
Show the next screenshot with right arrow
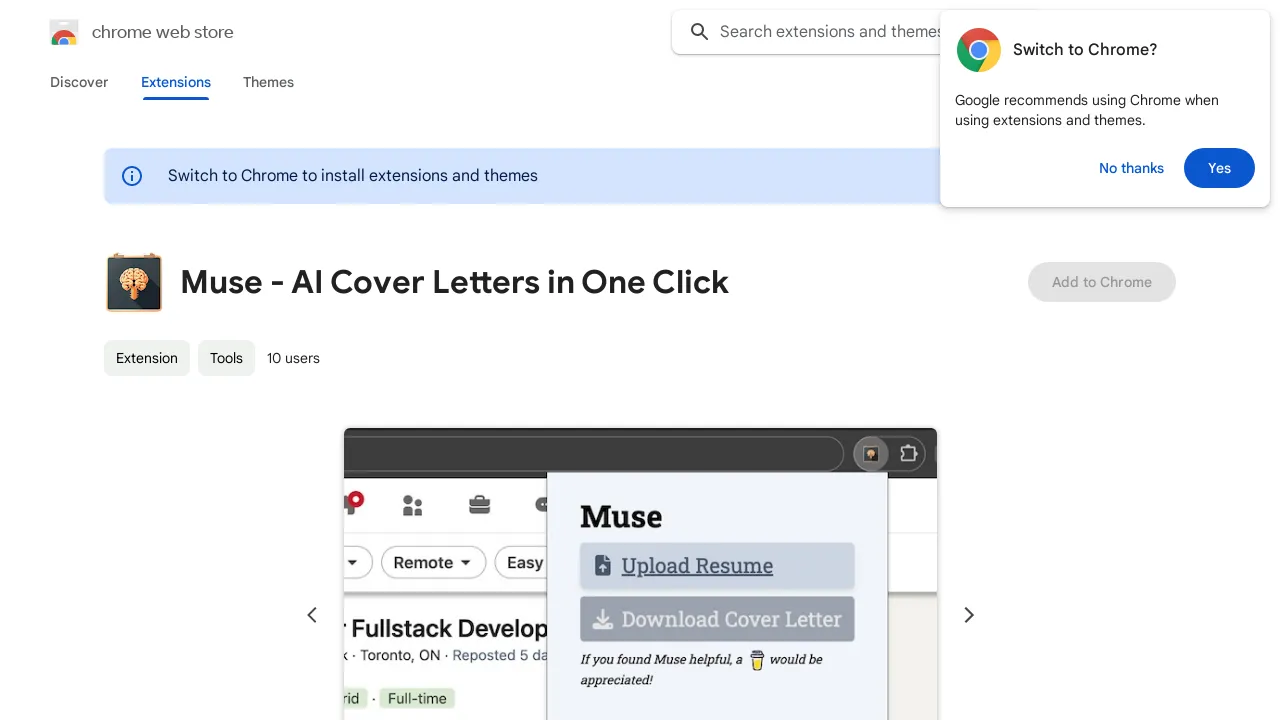(968, 615)
